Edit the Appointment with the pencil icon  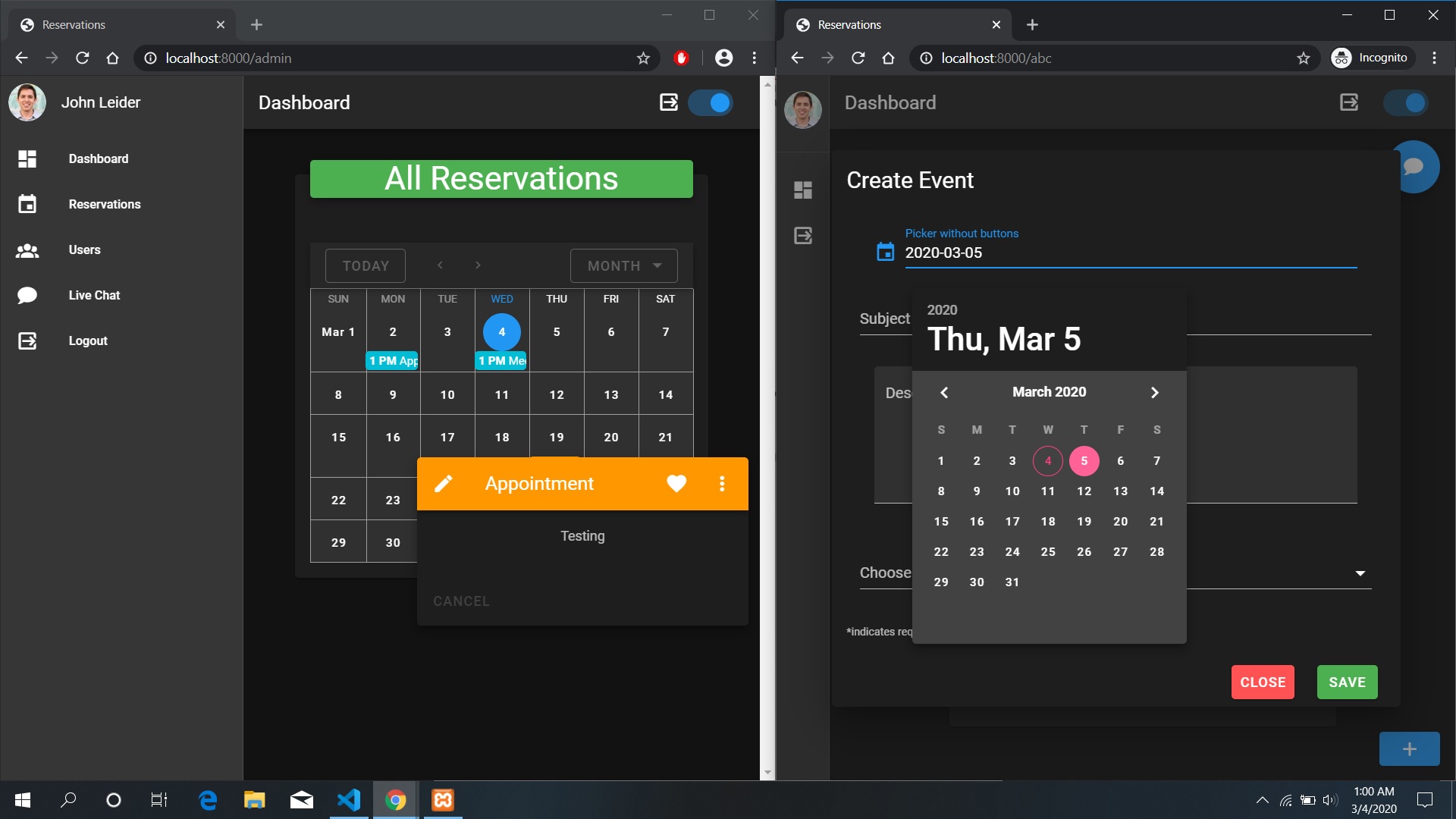tap(444, 483)
